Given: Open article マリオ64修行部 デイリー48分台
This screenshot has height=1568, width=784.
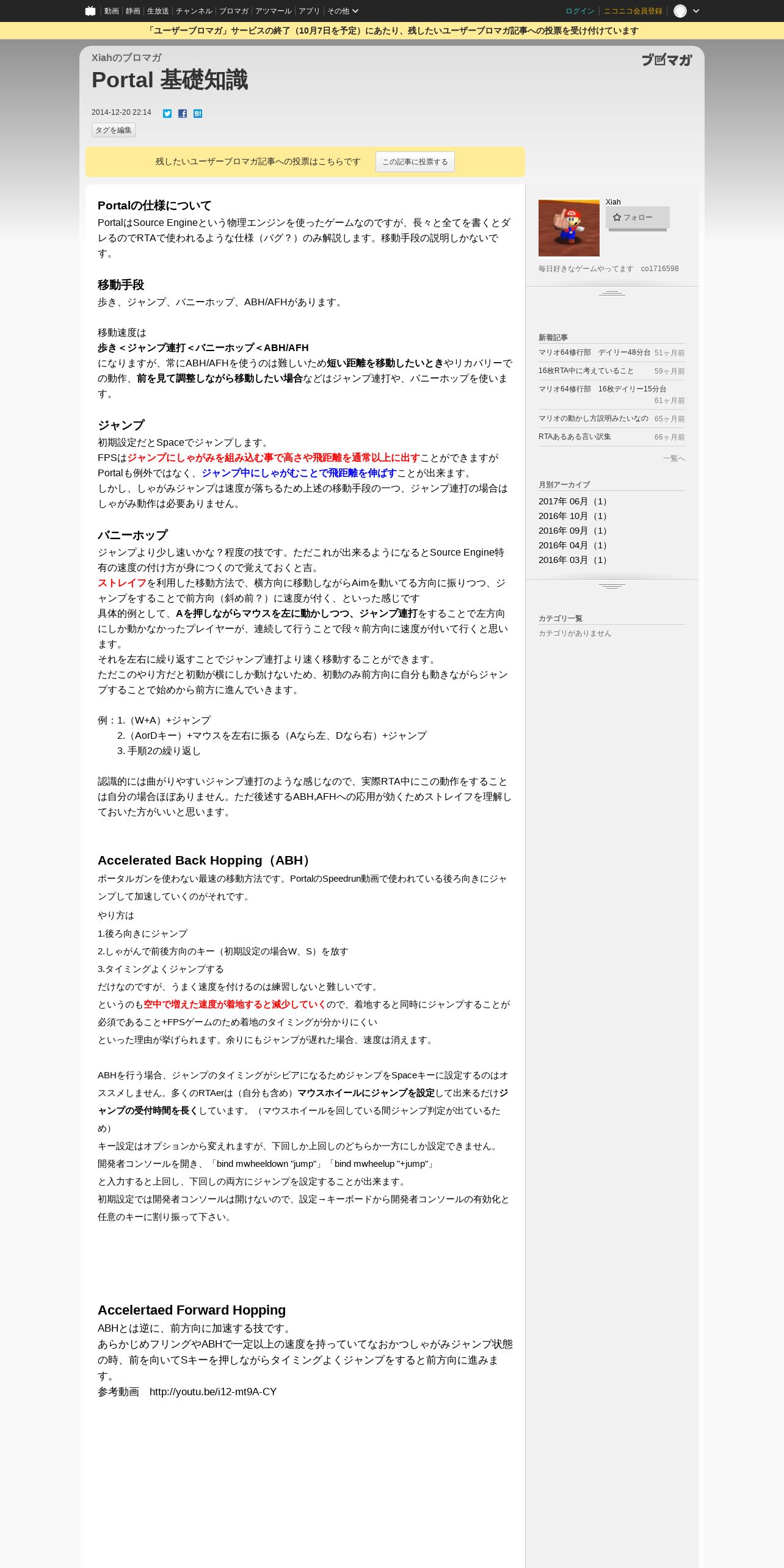Looking at the screenshot, I should click(595, 352).
